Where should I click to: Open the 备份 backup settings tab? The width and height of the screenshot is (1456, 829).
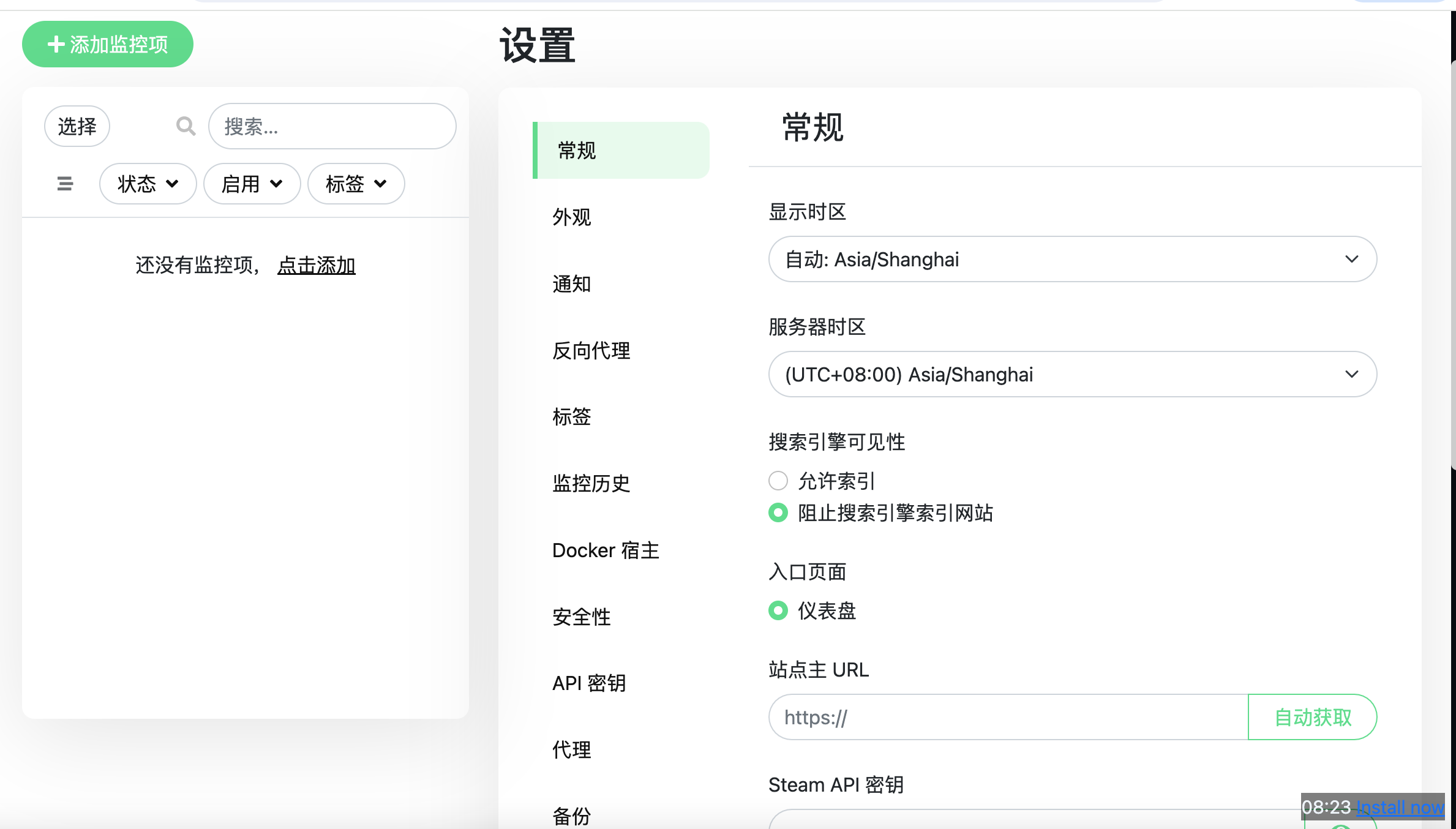click(572, 816)
